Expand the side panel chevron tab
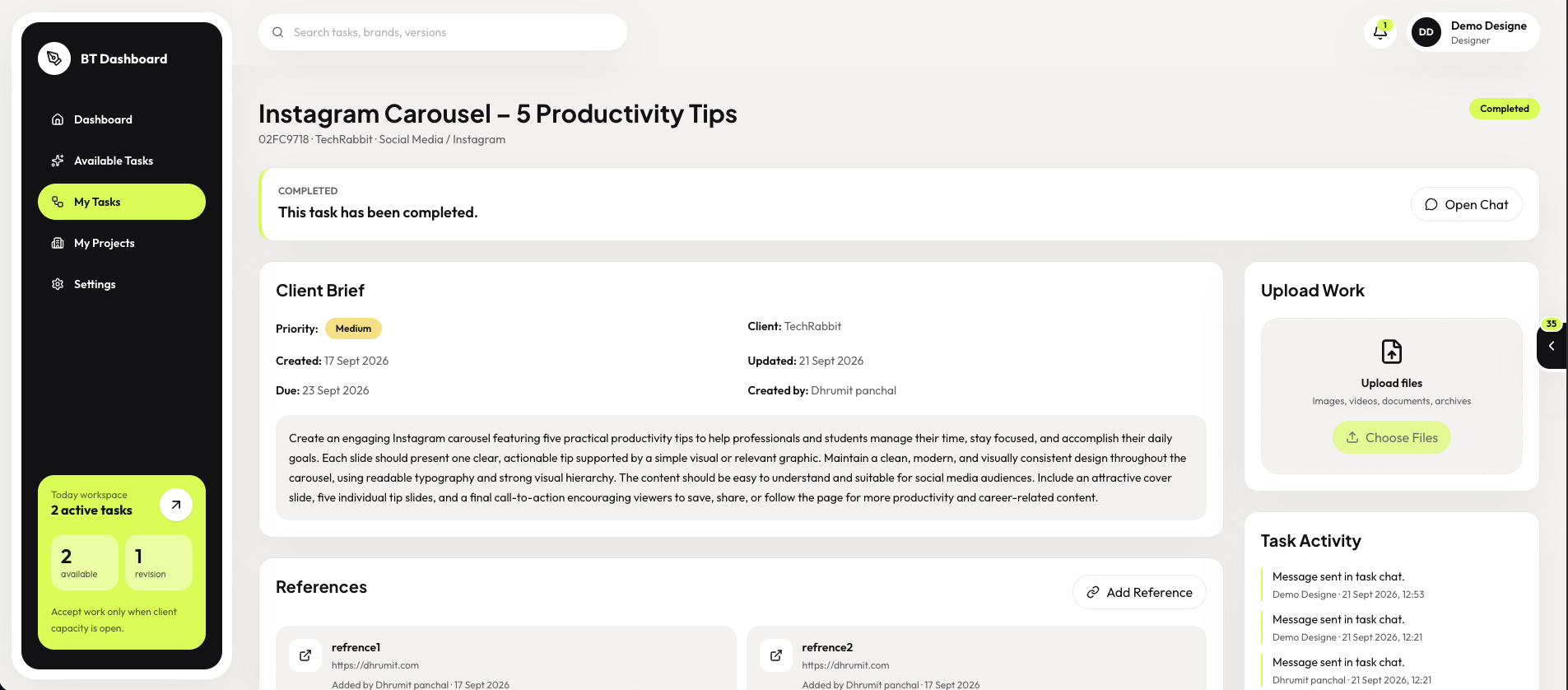 point(1552,346)
